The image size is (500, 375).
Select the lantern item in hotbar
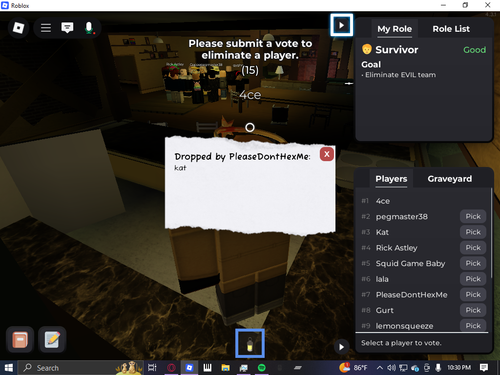click(250, 344)
